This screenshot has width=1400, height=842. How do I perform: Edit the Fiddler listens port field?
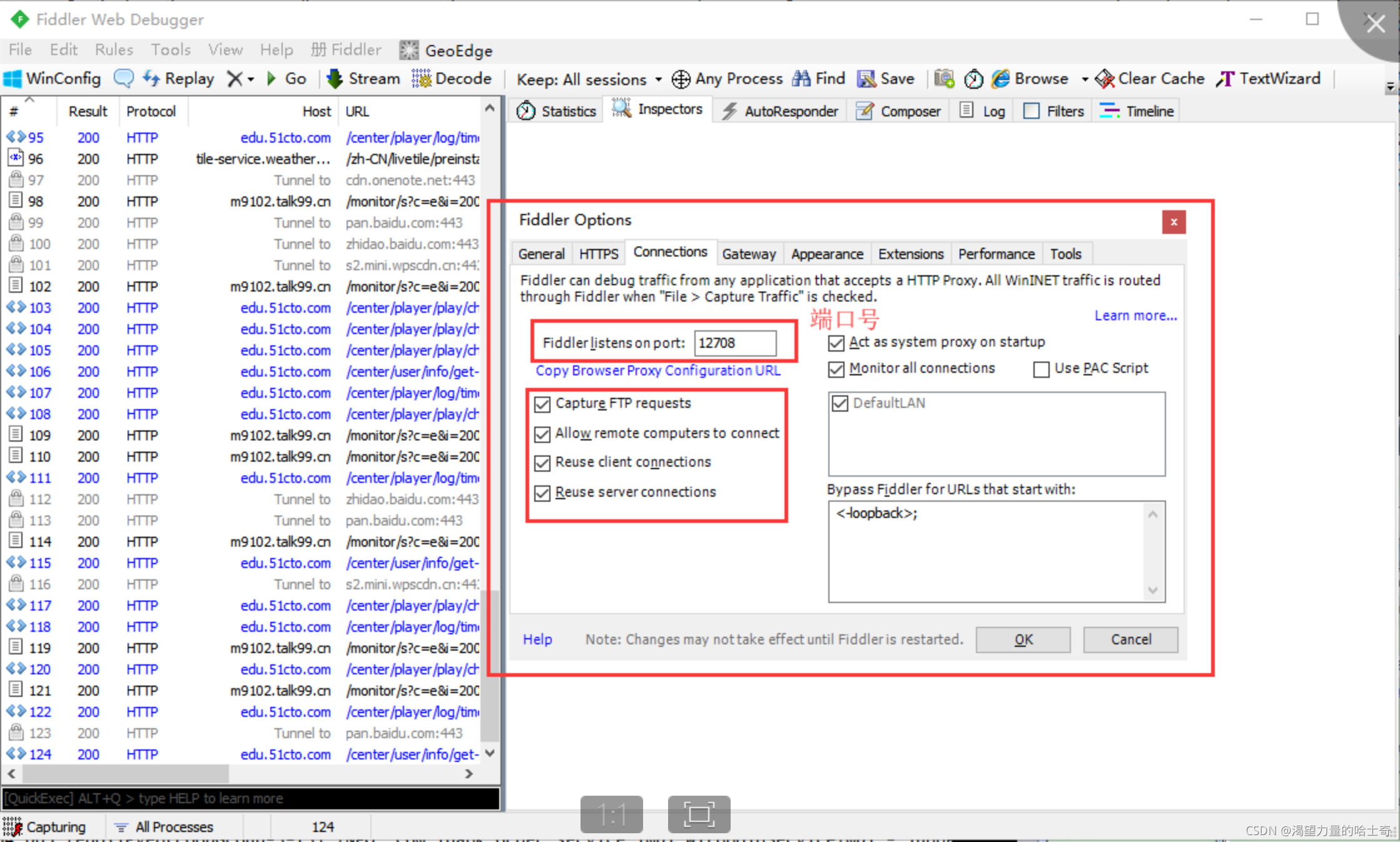coord(735,342)
